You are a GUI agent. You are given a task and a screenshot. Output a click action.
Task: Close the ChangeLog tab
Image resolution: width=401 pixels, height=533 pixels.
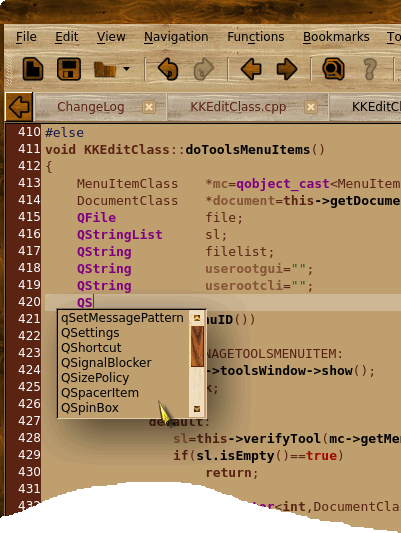[149, 107]
